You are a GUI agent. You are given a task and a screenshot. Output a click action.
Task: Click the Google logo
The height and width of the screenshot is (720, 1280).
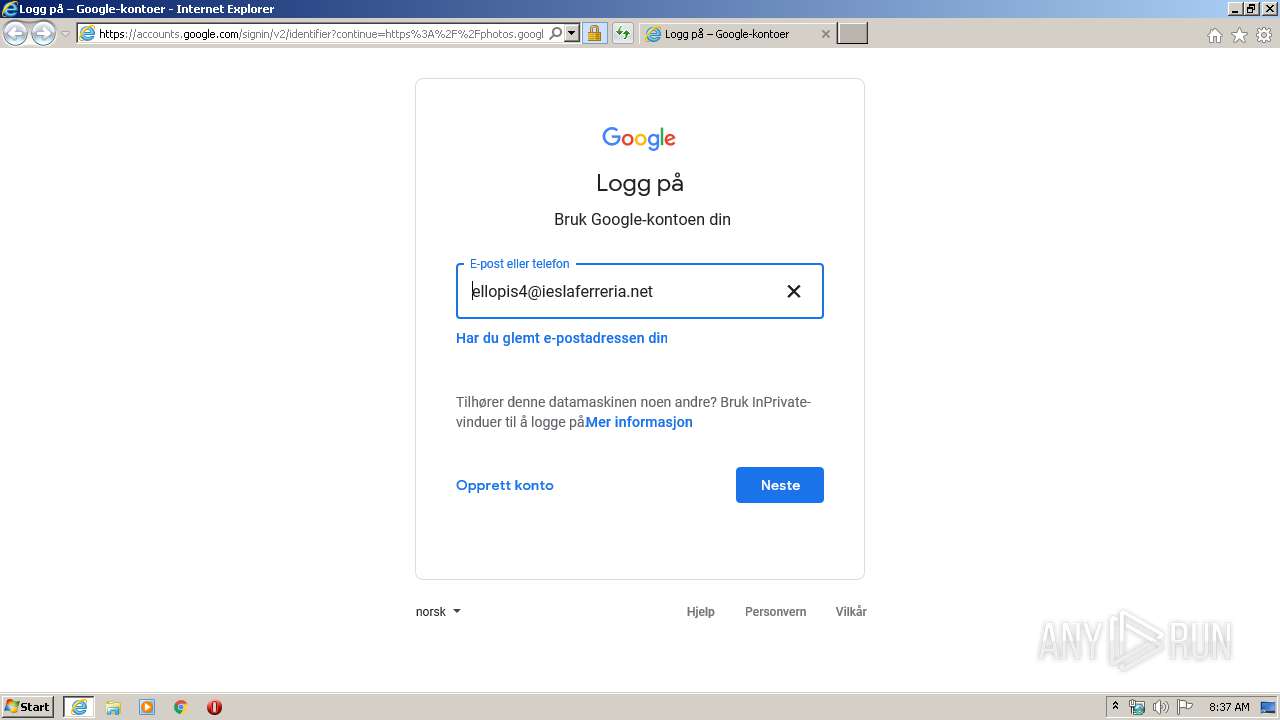click(x=639, y=138)
